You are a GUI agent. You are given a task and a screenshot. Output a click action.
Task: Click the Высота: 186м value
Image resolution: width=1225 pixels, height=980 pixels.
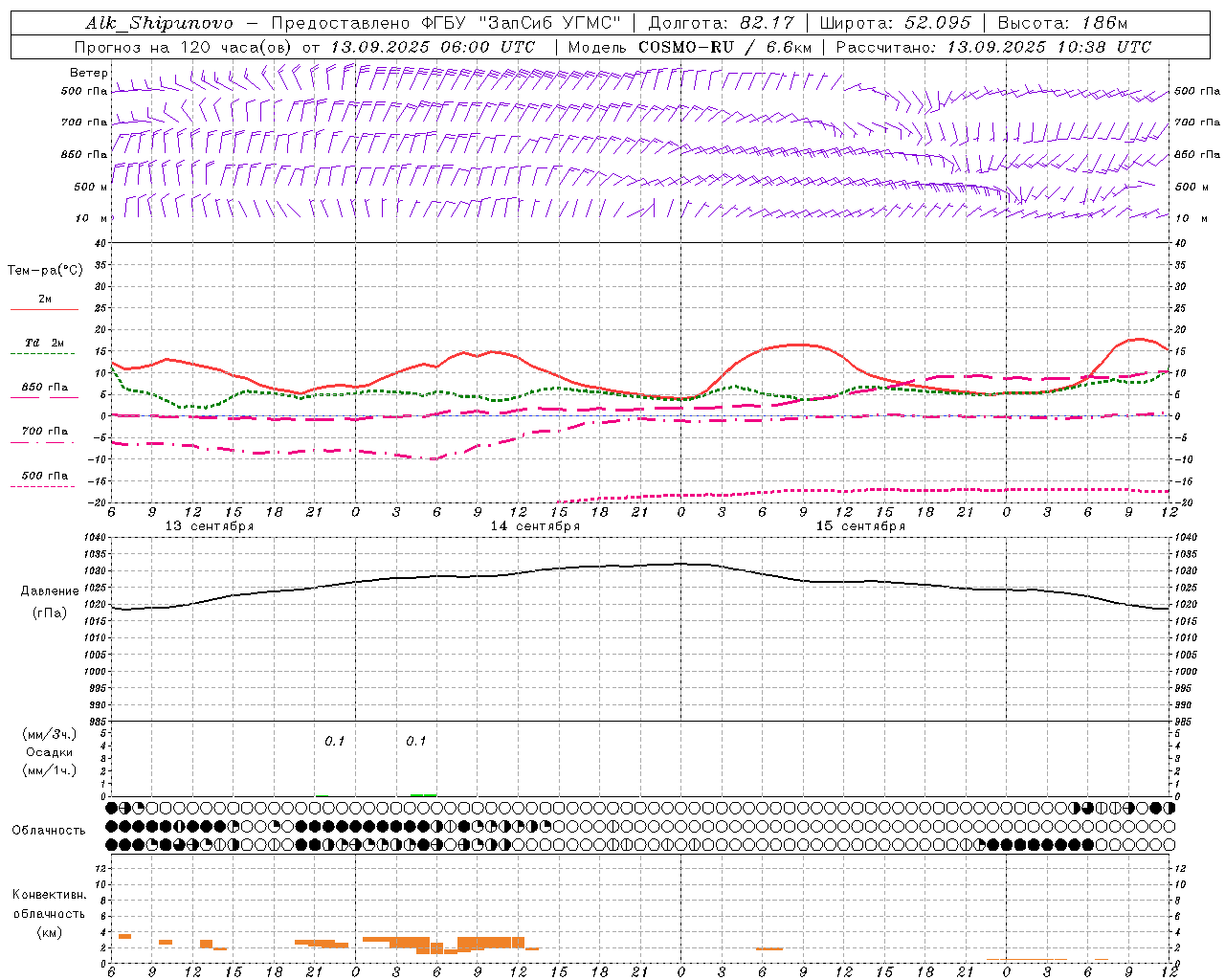pyautogui.click(x=1062, y=23)
